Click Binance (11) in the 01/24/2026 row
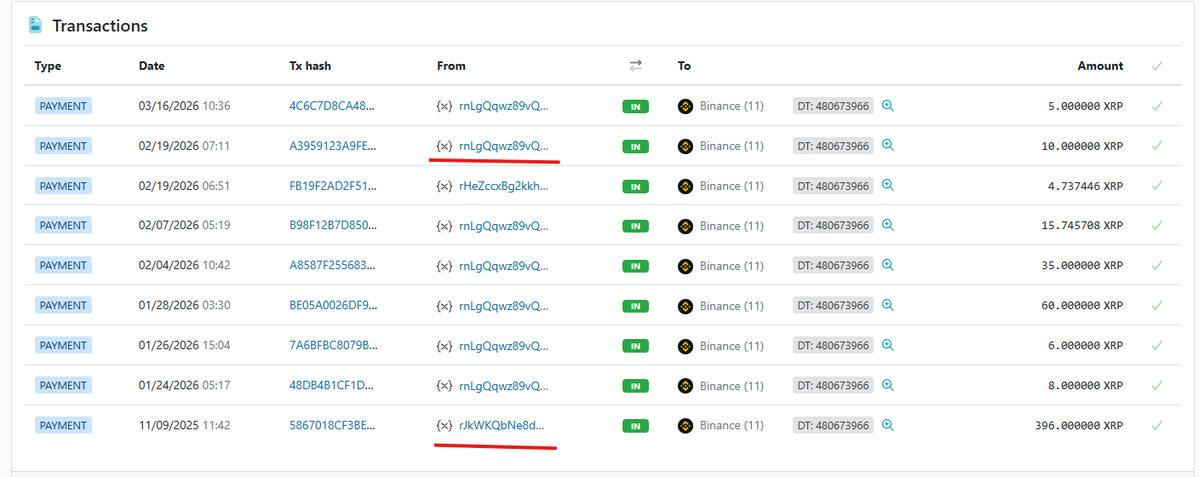 point(732,385)
